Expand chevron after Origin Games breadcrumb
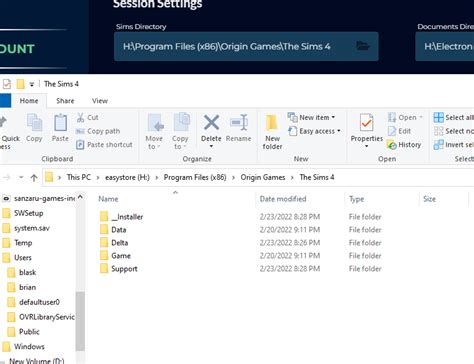The height and width of the screenshot is (364, 474). [292, 178]
